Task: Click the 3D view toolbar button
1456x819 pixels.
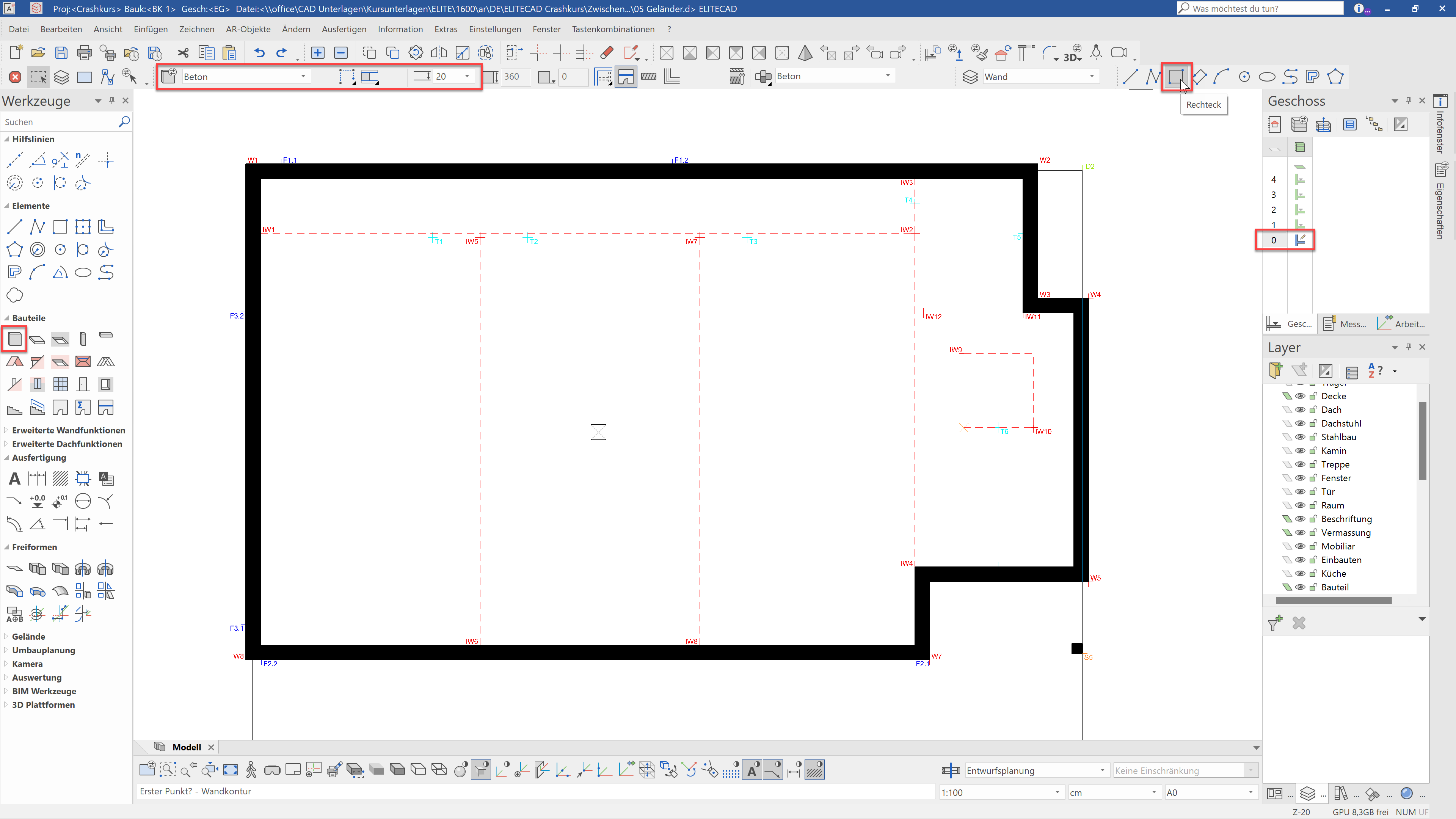Action: pos(1072,53)
